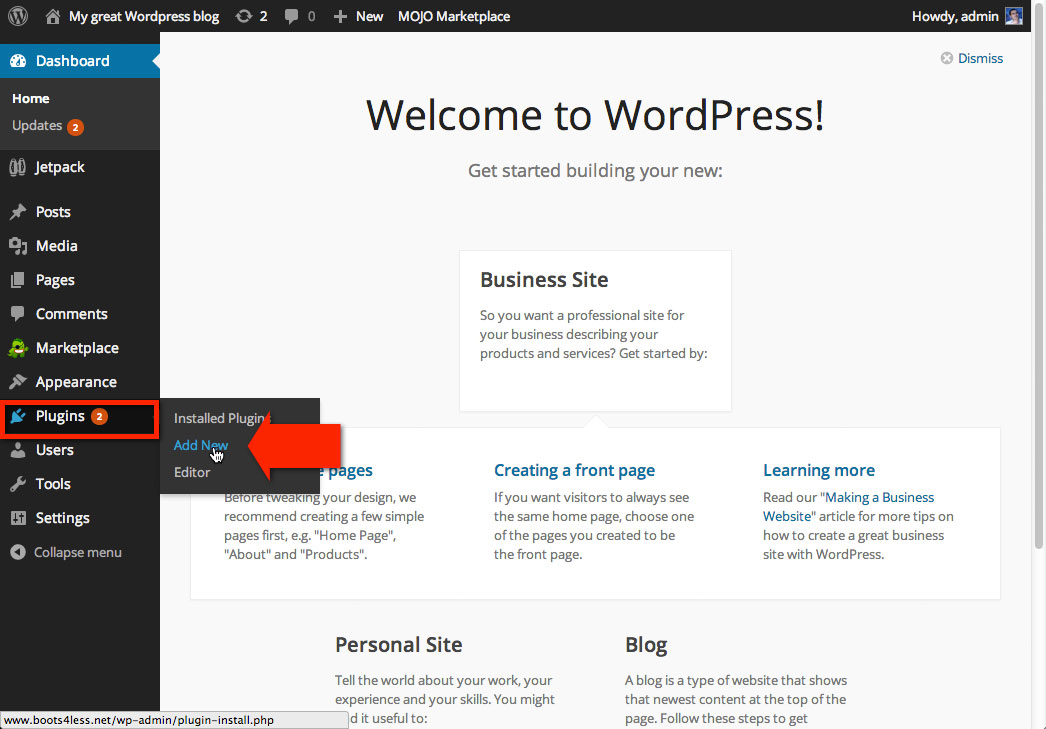
Task: Open the Howdy, admin account menu
Action: tap(955, 16)
